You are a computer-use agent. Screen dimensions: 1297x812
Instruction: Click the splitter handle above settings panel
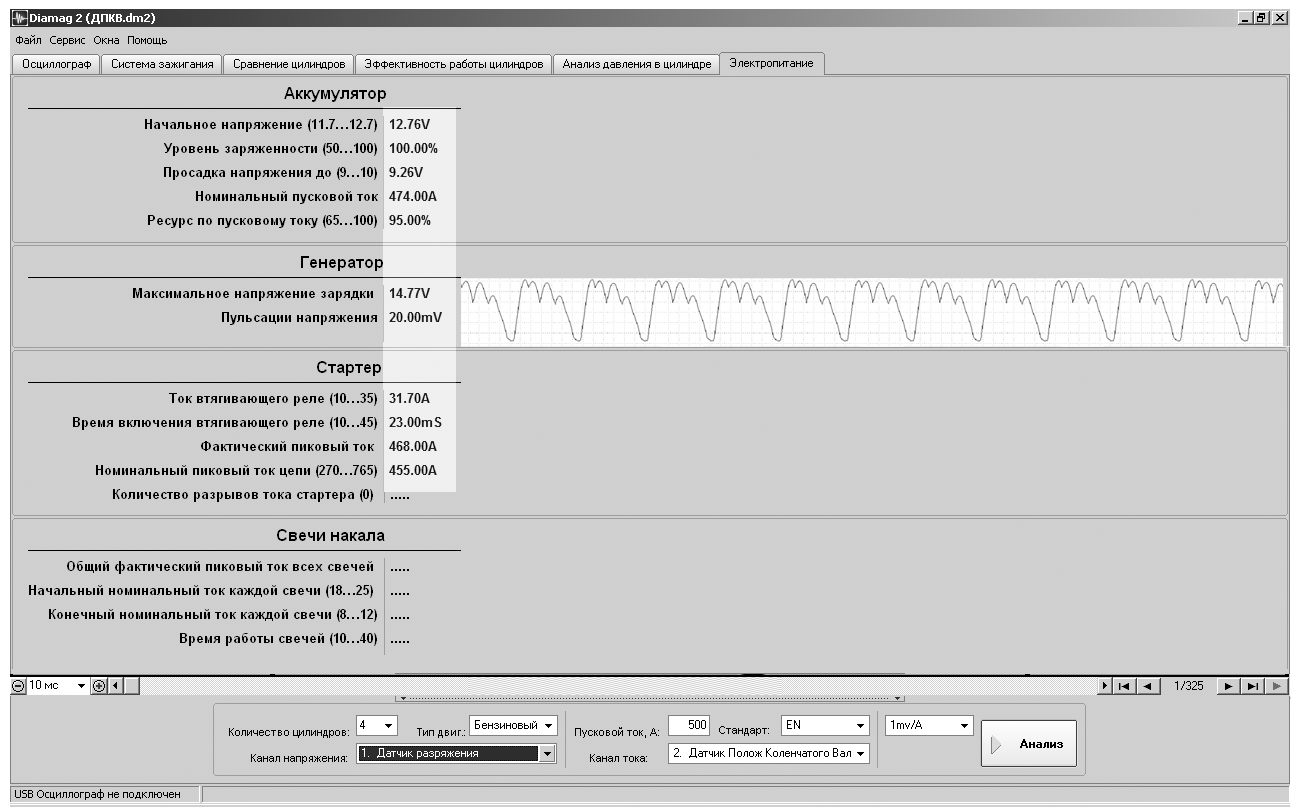650,698
